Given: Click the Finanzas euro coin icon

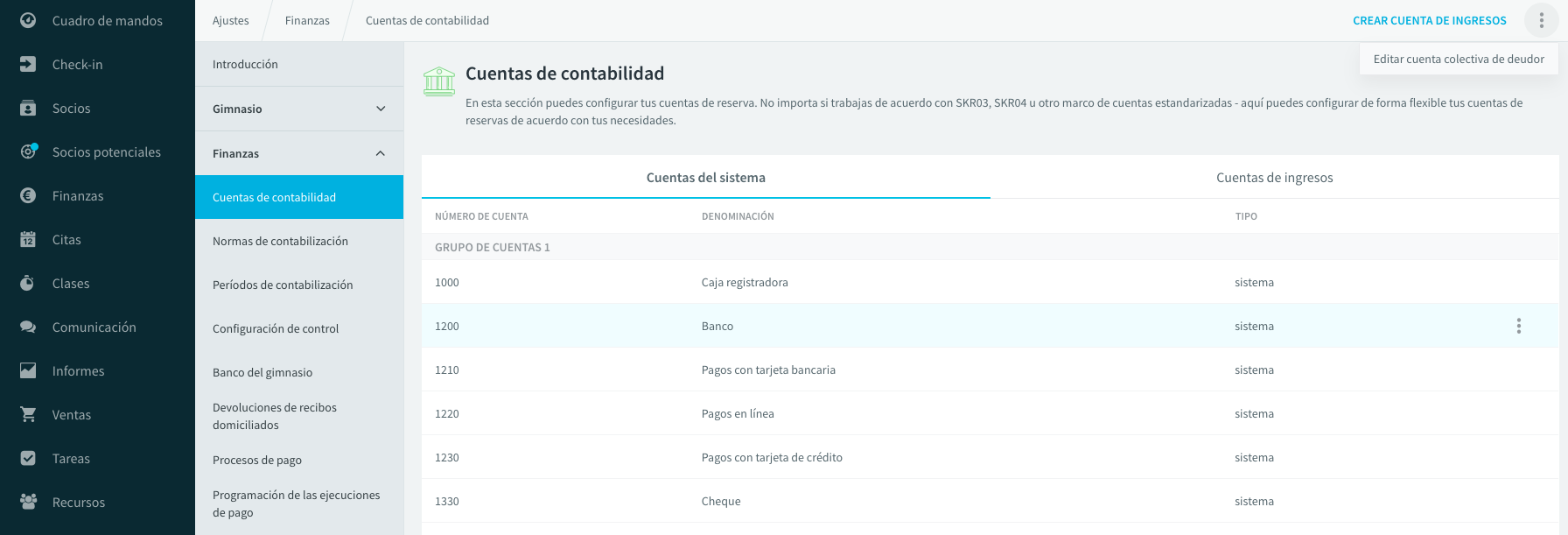Looking at the screenshot, I should [x=28, y=195].
